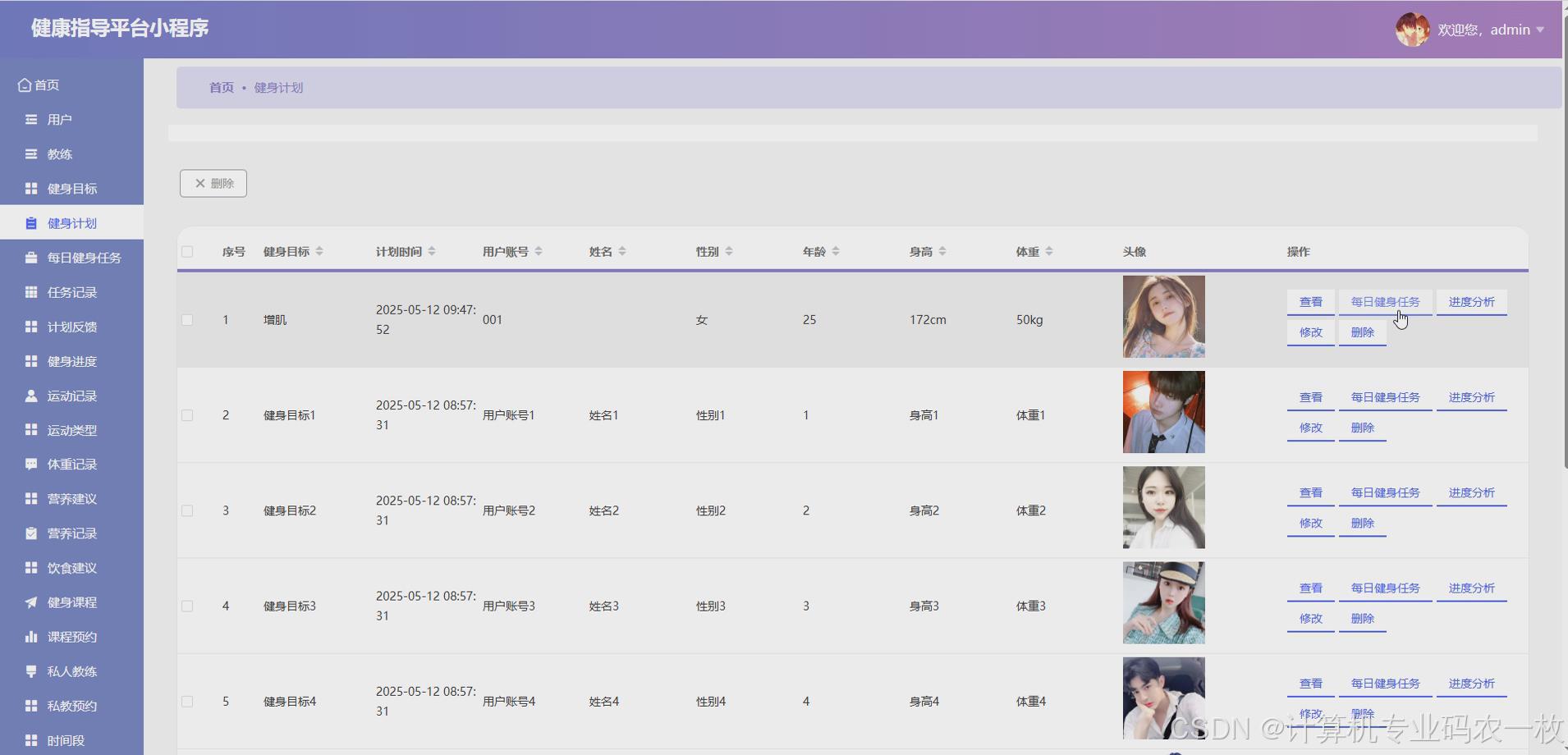Viewport: 1568px width, 755px height.
Task: Click the 健身目标 grid icon
Action: [x=31, y=189]
